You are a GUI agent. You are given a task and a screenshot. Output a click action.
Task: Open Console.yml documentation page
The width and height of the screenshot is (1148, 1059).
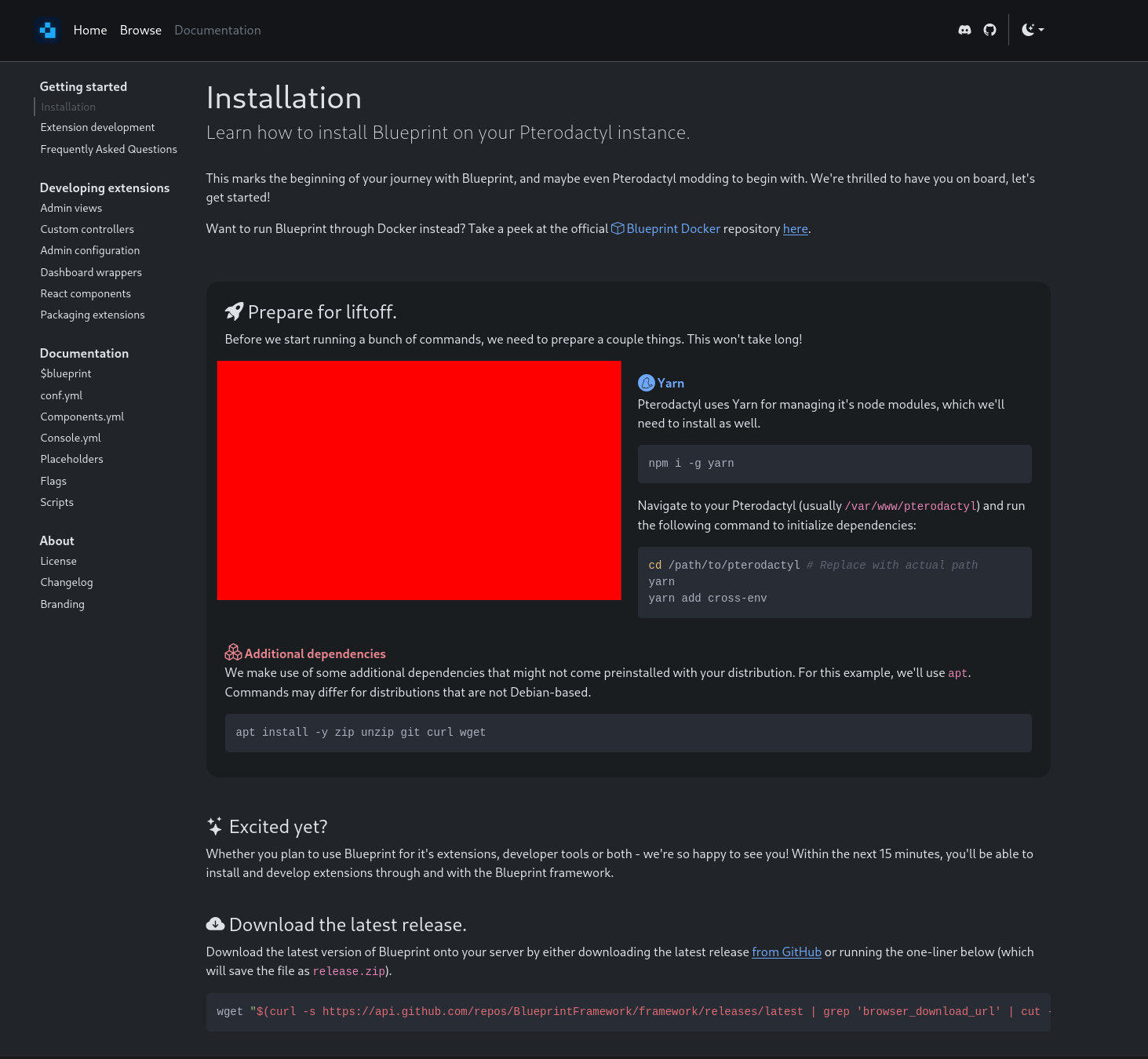pos(71,438)
